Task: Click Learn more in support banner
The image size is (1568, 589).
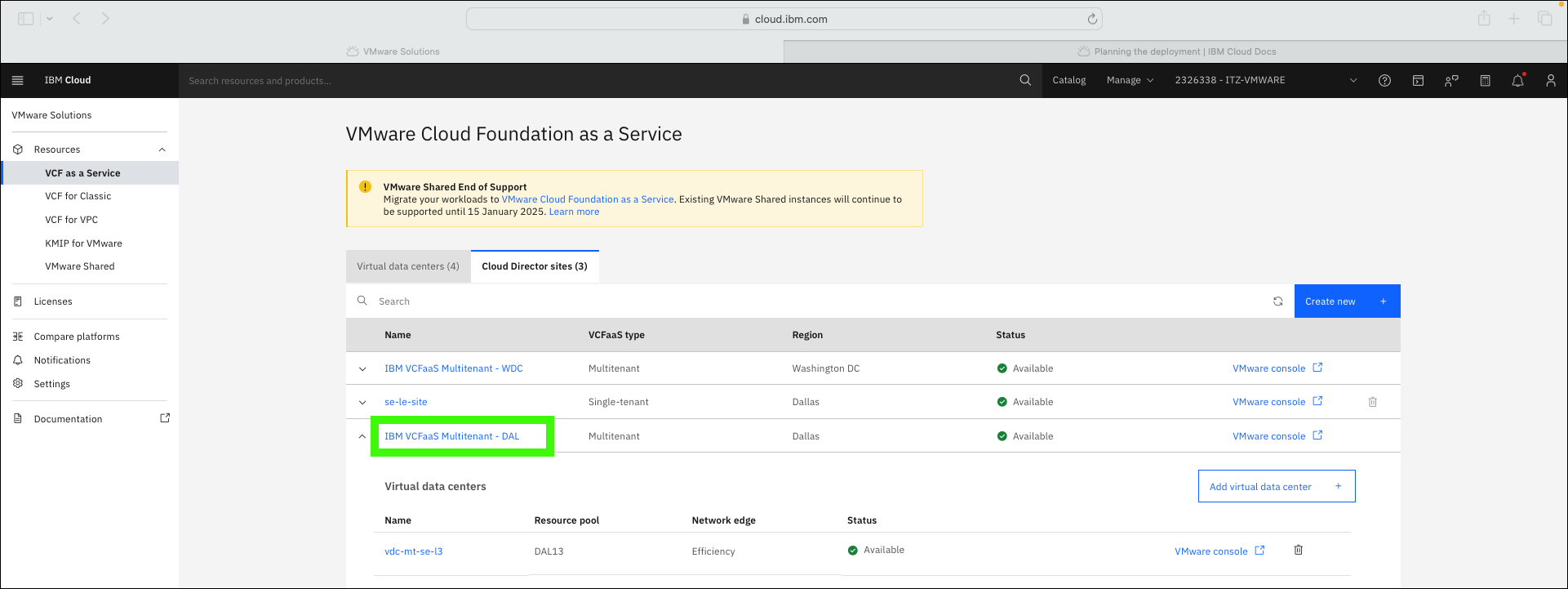Action: click(574, 212)
